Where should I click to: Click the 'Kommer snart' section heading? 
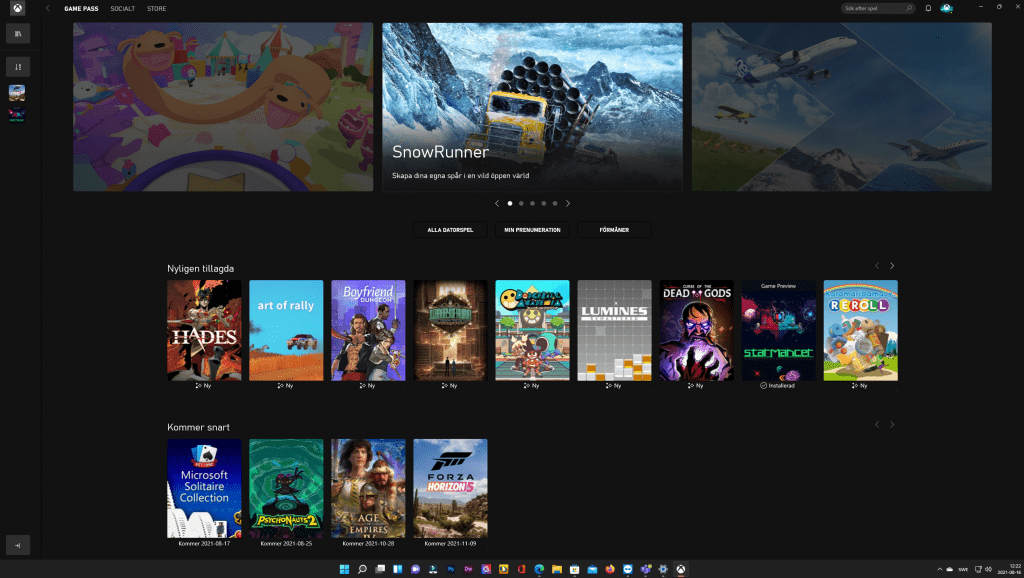[199, 427]
